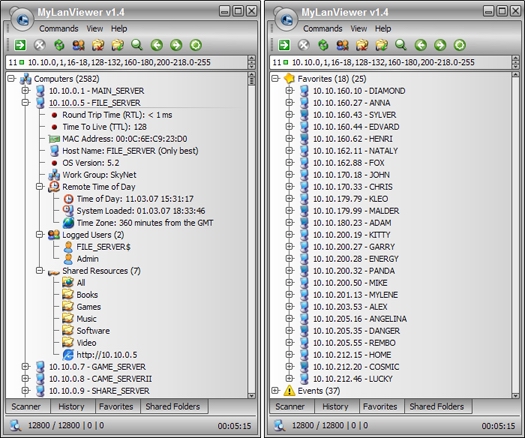Click the yellow star Favorites icon

coord(289,79)
